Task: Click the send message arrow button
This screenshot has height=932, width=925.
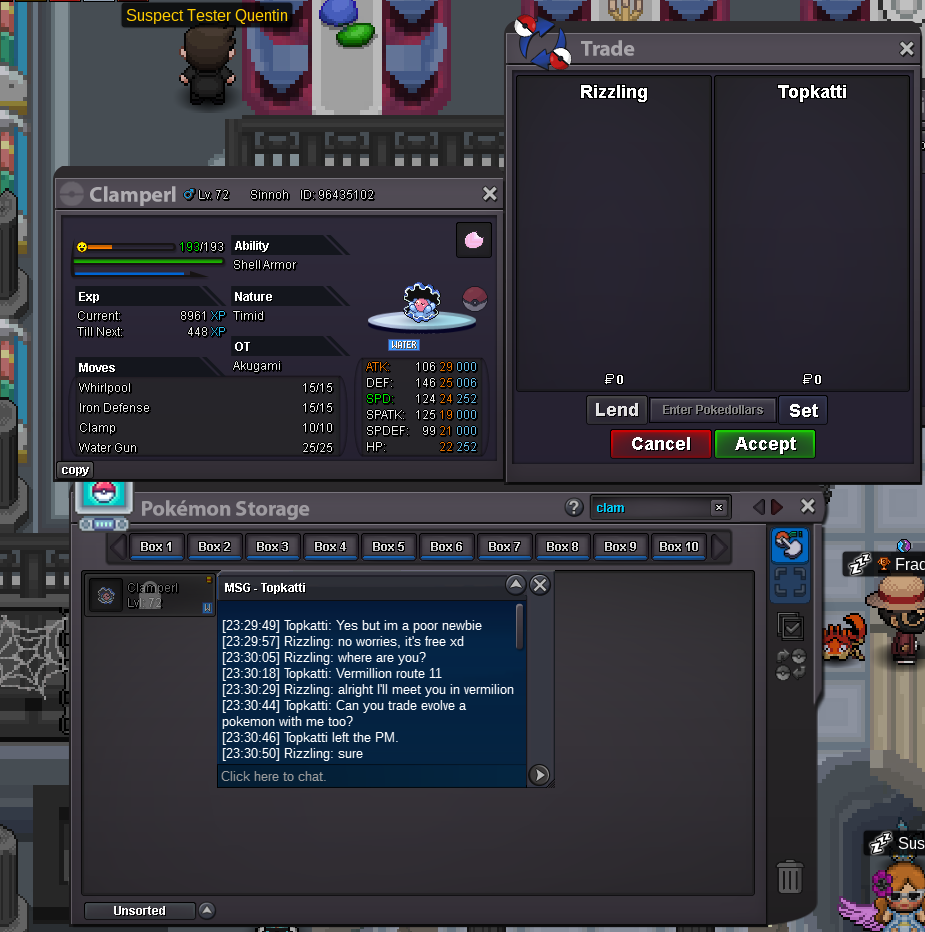Action: (x=539, y=775)
